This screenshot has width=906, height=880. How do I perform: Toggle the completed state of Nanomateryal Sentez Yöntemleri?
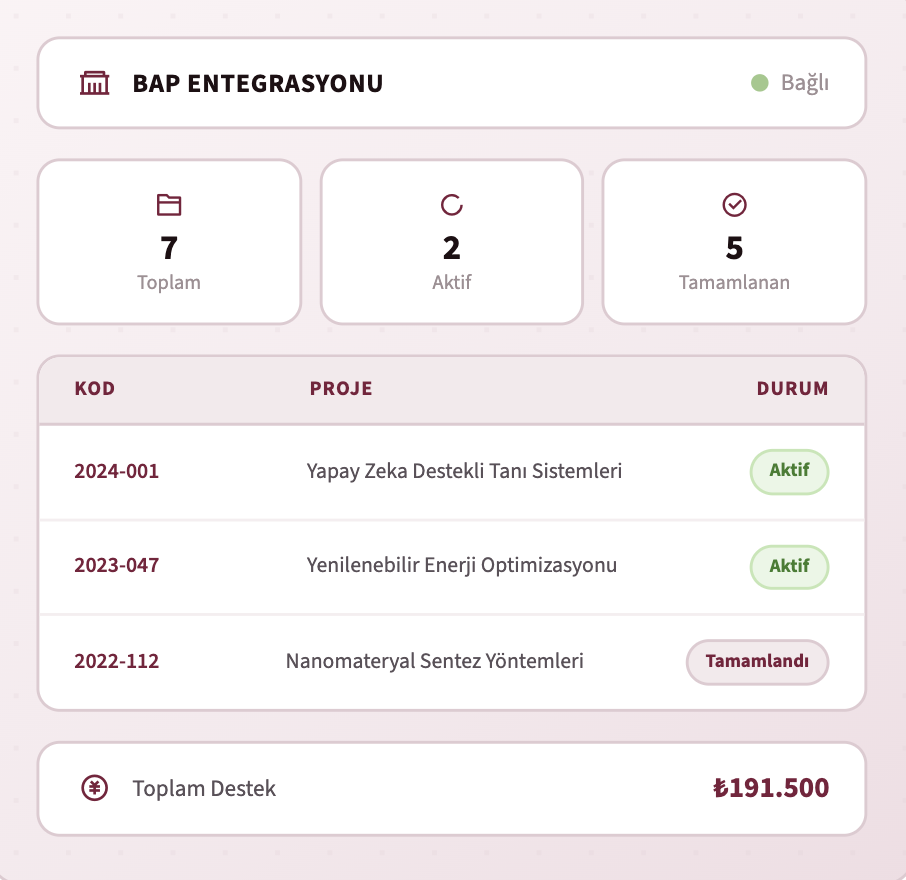757,662
